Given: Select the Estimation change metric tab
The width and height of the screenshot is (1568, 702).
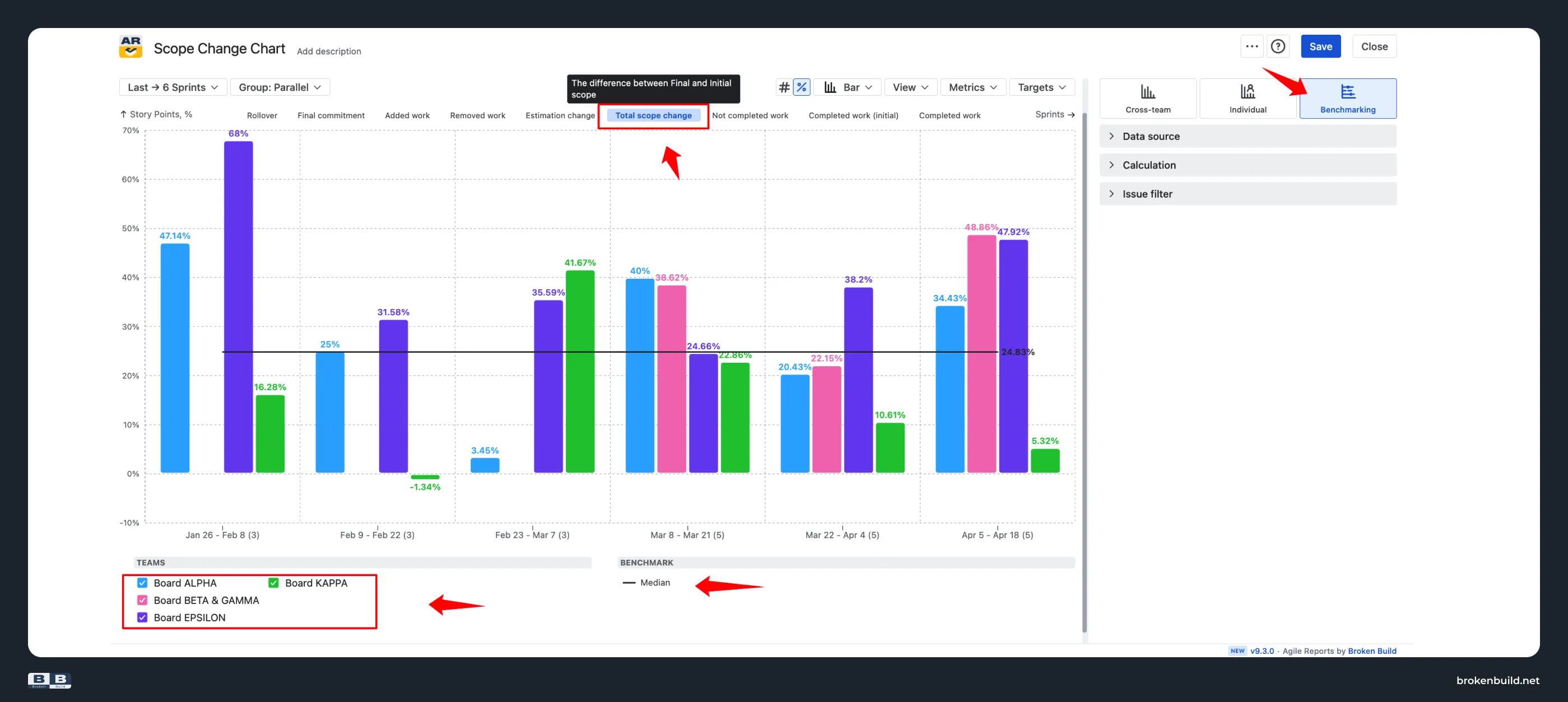Looking at the screenshot, I should point(560,115).
